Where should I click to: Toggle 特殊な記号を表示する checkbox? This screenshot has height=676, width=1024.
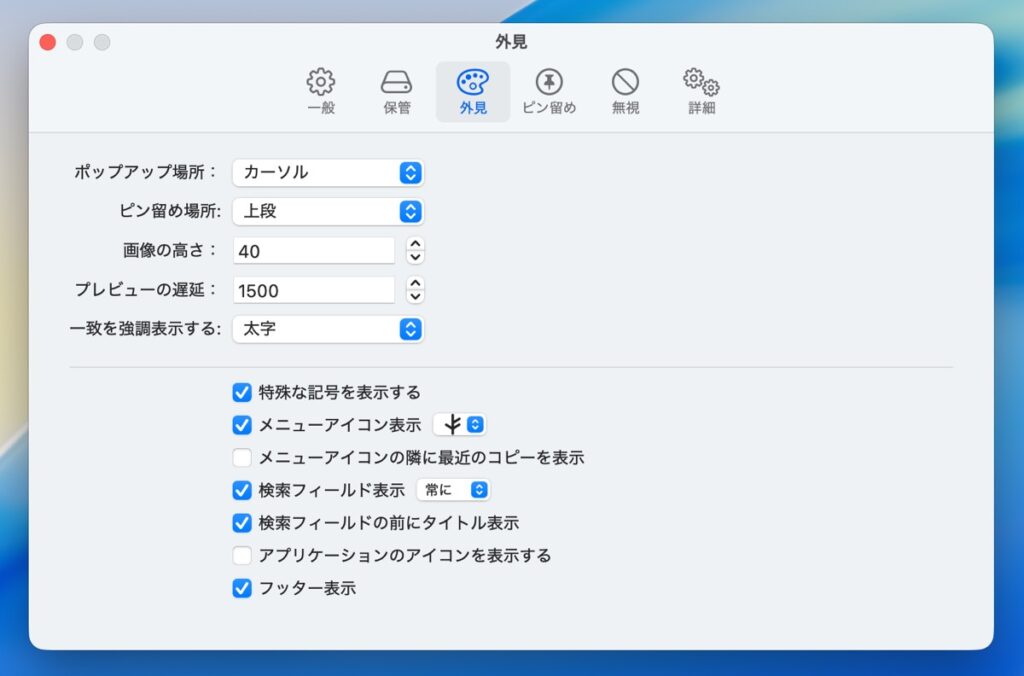242,392
